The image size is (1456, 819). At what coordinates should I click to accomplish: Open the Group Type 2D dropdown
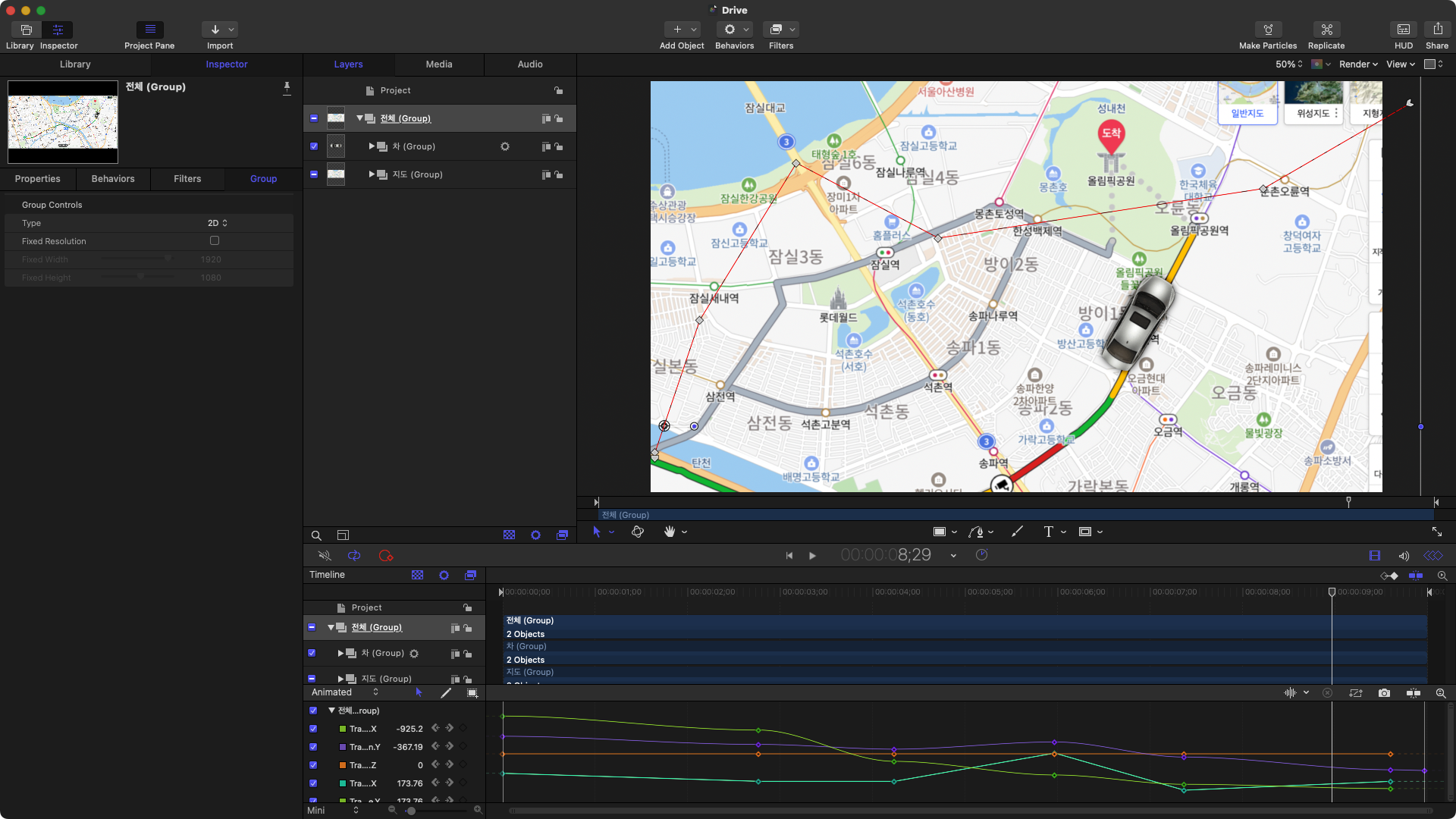(x=218, y=223)
